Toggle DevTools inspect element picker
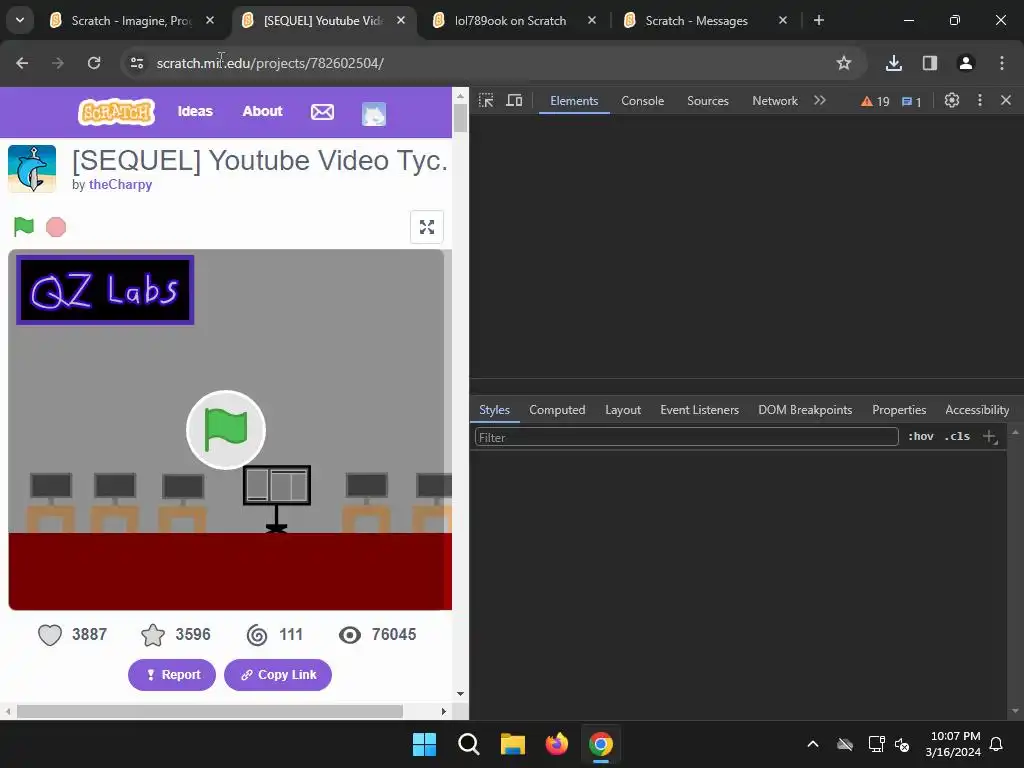Screen dimensions: 1024x768 486,101
